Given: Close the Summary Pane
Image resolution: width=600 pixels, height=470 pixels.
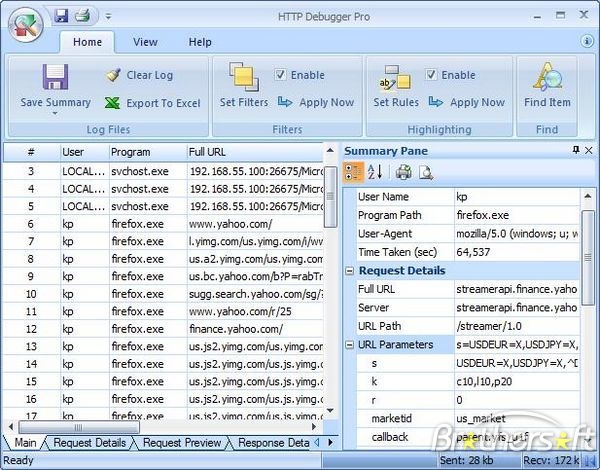Looking at the screenshot, I should pos(589,150).
